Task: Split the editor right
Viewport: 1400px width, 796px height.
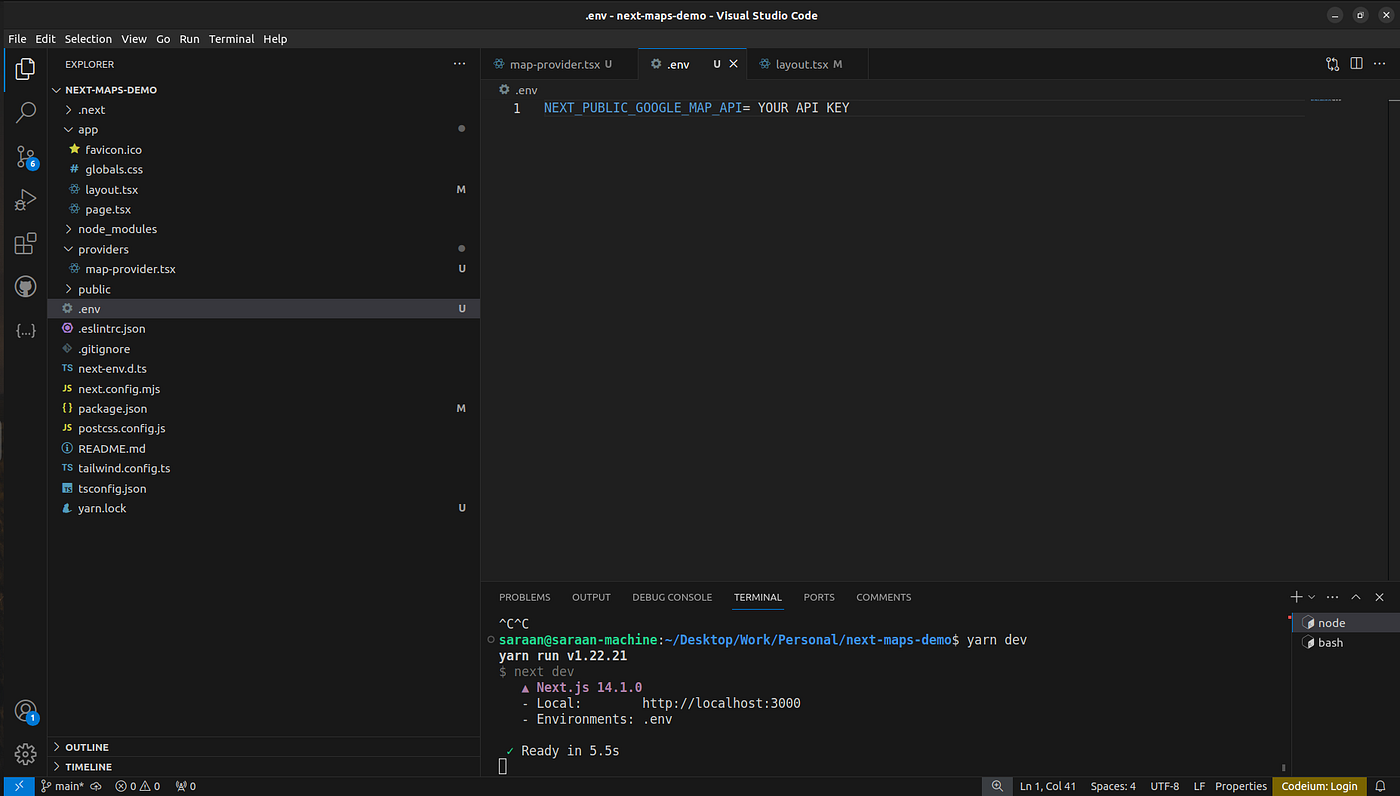Action: tap(1356, 64)
